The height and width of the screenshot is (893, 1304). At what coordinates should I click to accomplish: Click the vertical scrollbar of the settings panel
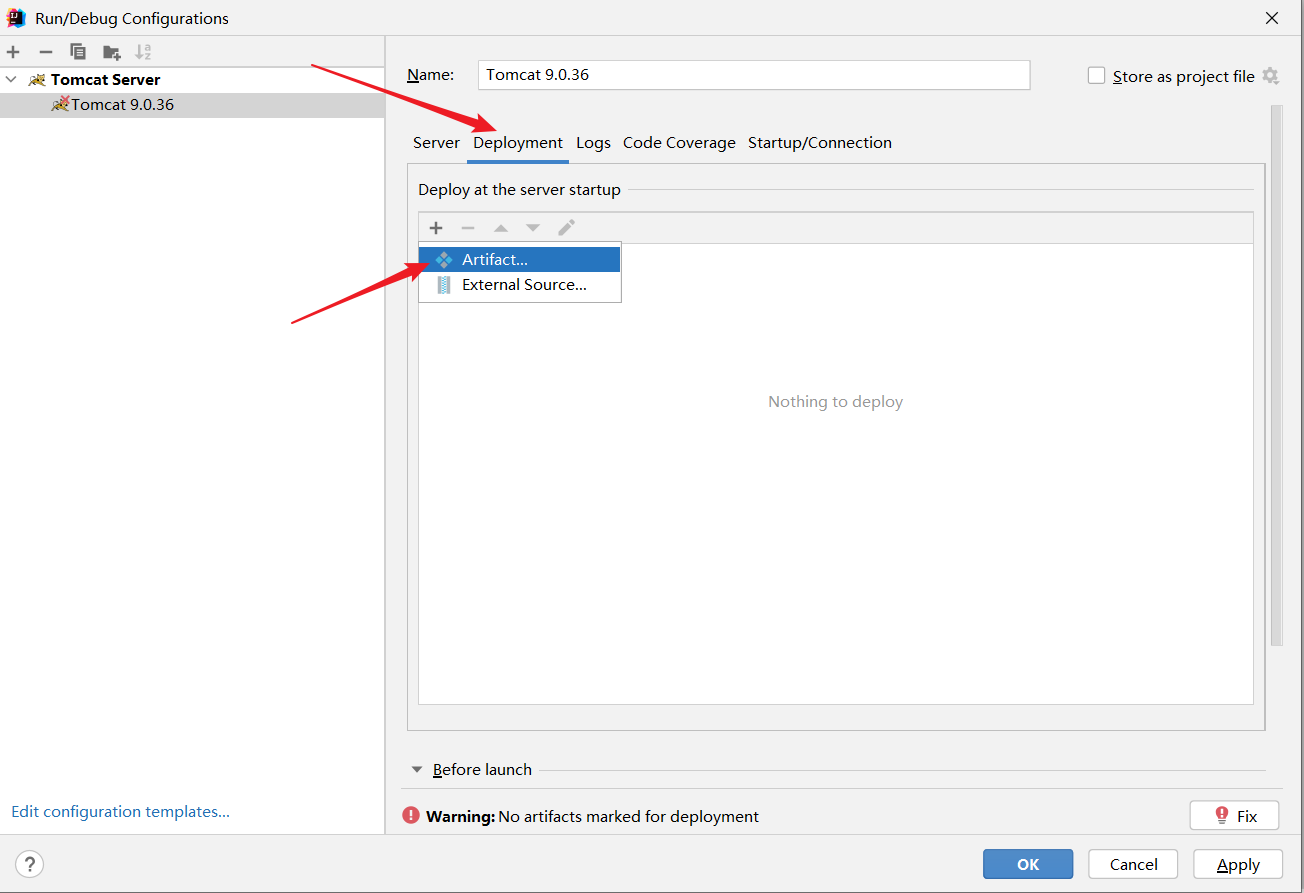tap(1276, 375)
